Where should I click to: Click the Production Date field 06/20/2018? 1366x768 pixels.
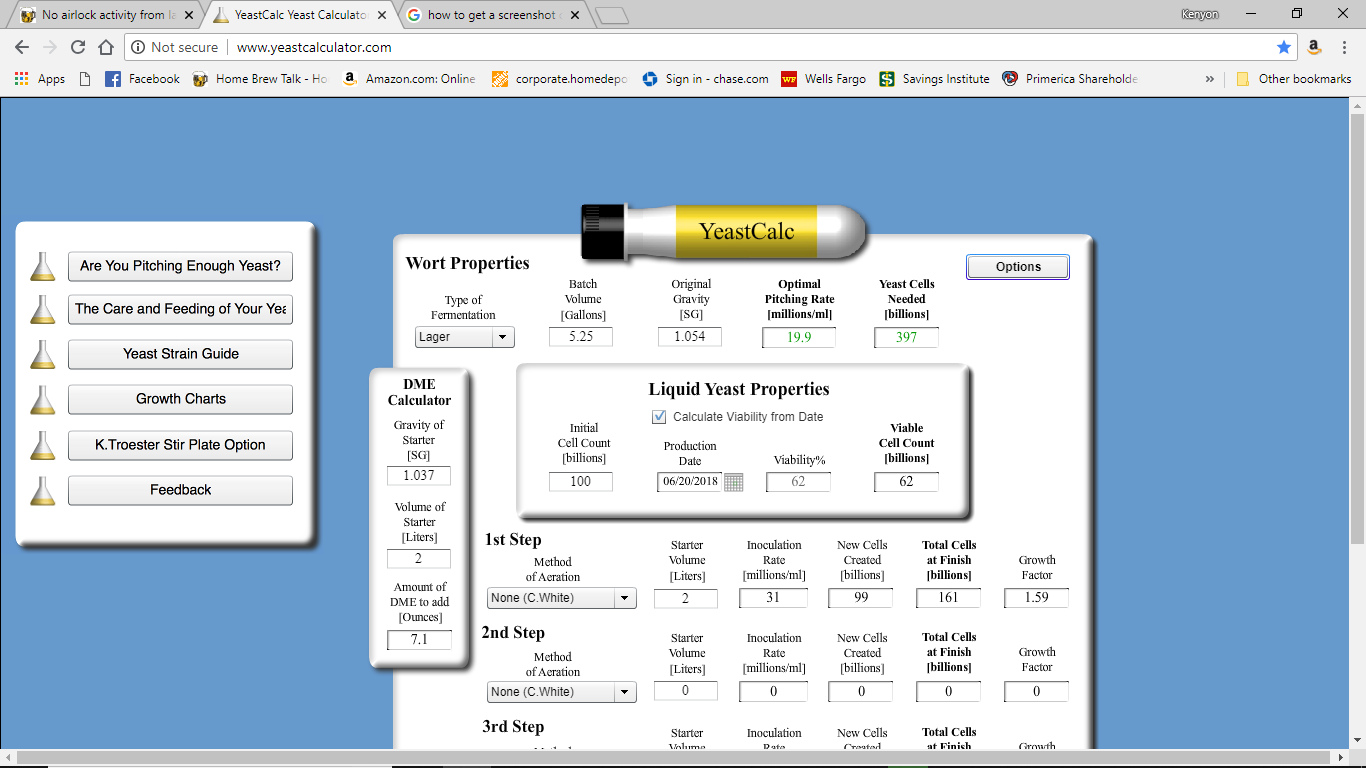tap(690, 482)
